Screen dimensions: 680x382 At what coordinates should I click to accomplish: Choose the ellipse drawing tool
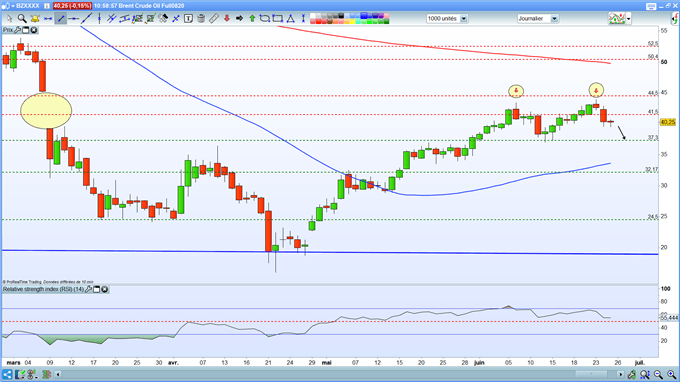tap(265, 18)
